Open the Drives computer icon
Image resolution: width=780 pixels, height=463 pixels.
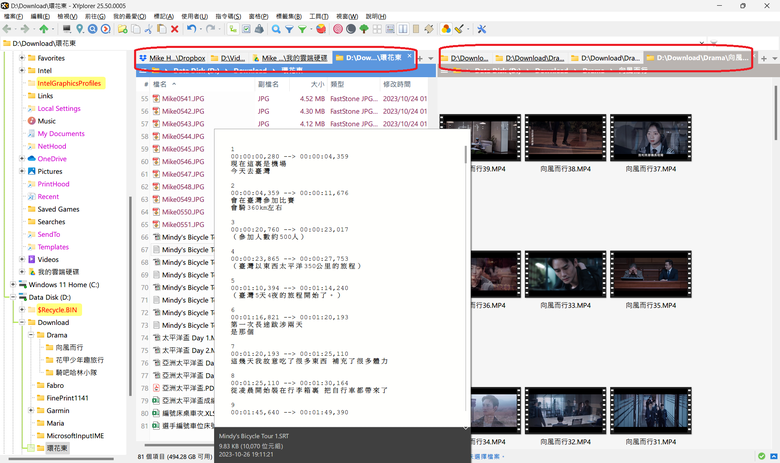pyautogui.click(x=67, y=29)
